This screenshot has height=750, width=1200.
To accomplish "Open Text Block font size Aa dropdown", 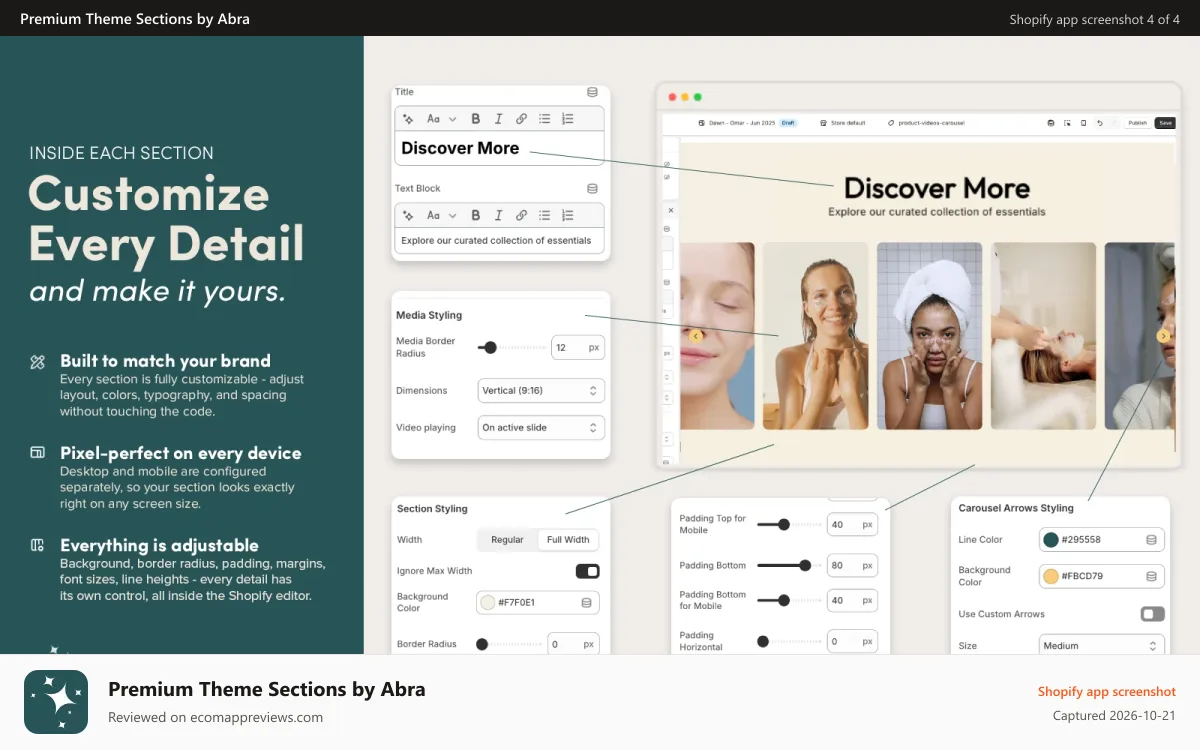I will (x=441, y=215).
